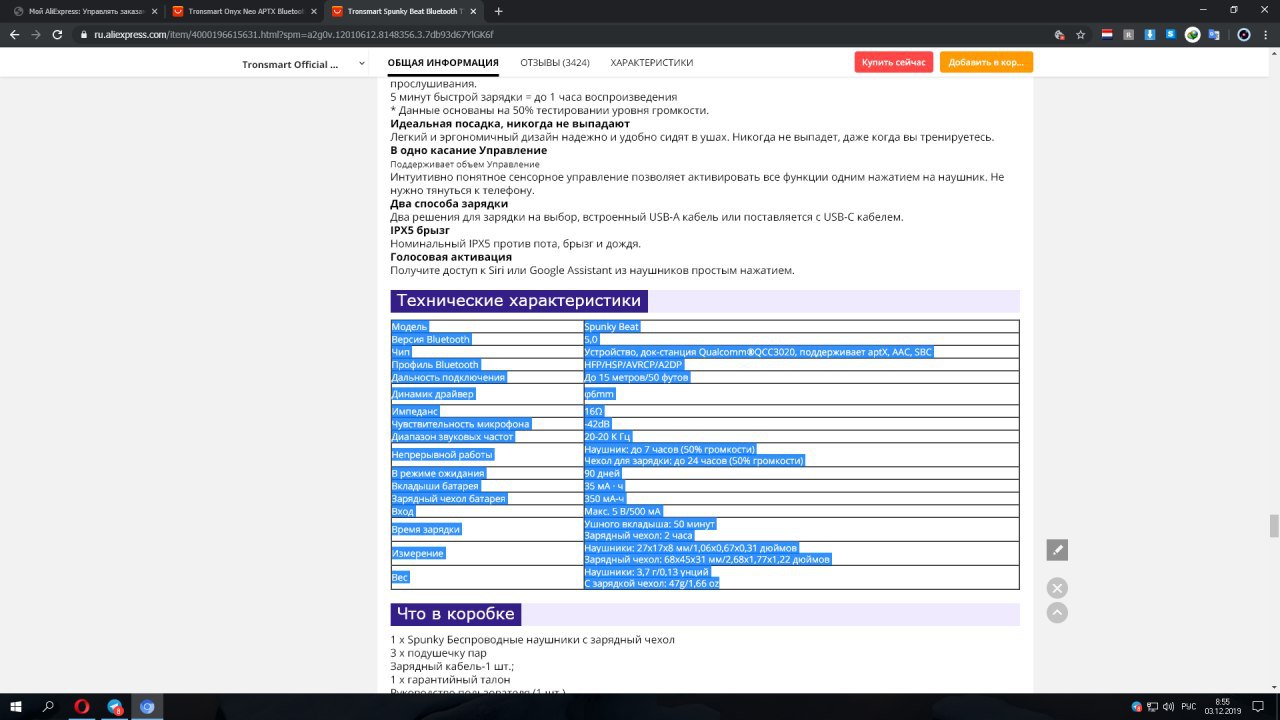Open a new browser tab

pyautogui.click(x=499, y=11)
